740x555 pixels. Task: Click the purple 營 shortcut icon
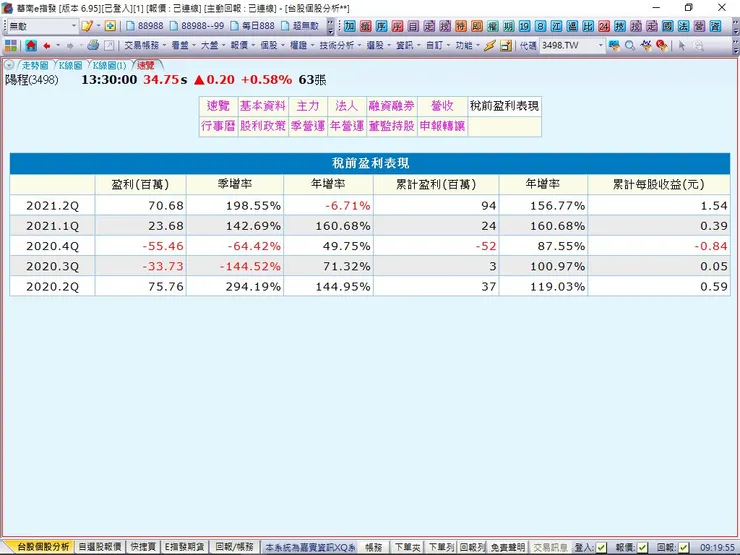[x=699, y=26]
